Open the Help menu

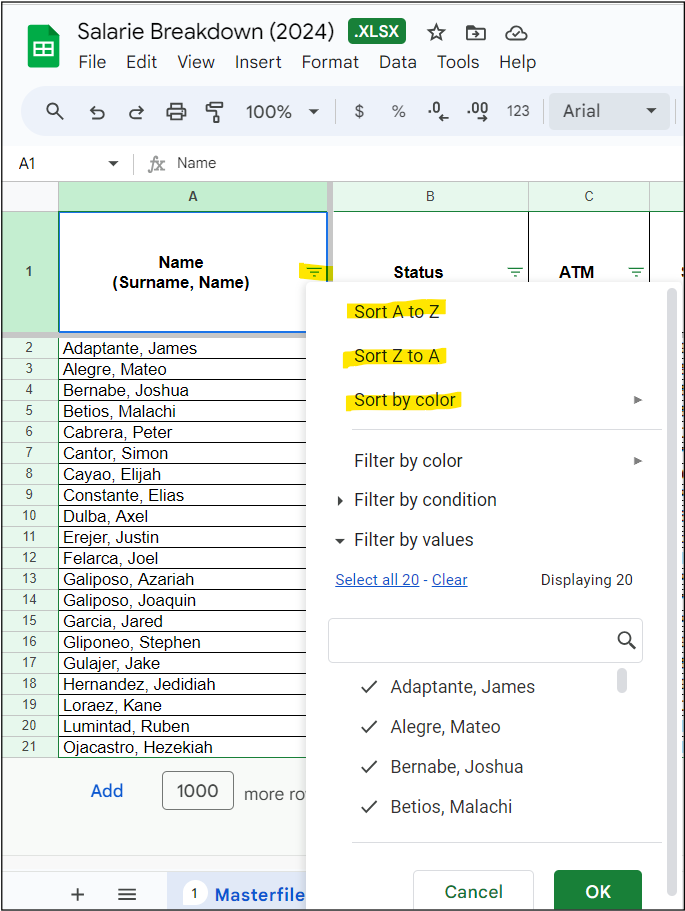[518, 62]
